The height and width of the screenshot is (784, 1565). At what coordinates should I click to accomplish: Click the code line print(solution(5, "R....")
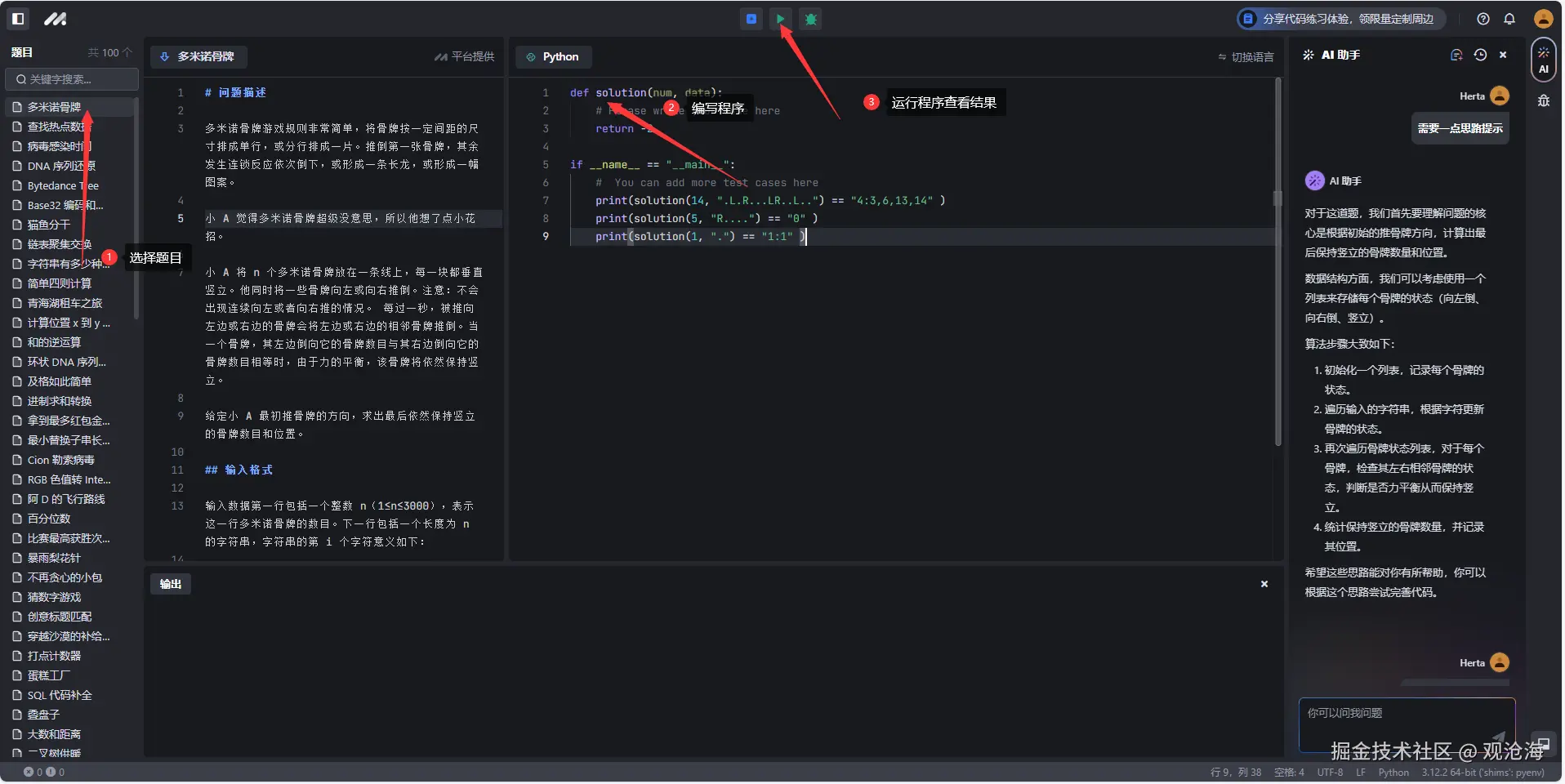pyautogui.click(x=707, y=218)
